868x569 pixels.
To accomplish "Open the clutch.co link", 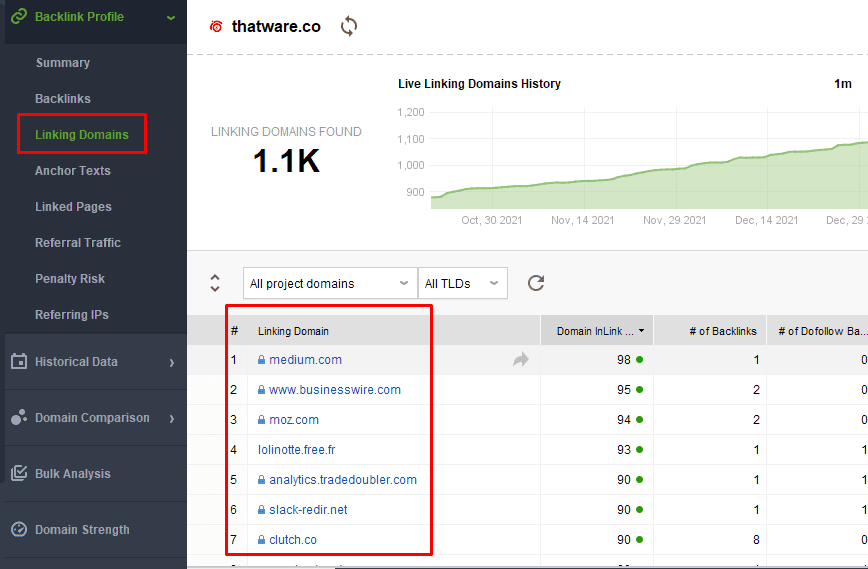I will pyautogui.click(x=293, y=539).
